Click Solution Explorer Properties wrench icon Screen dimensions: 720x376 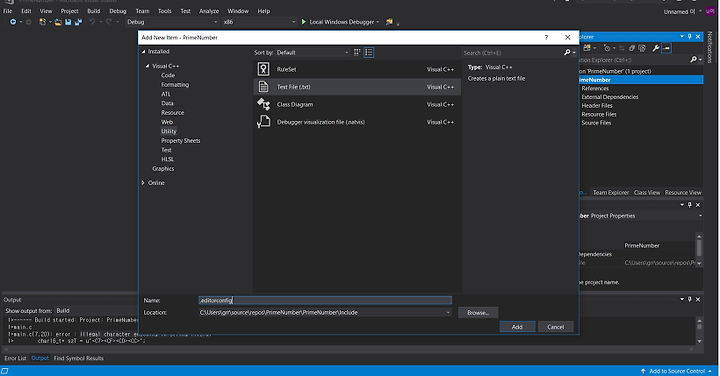656,48
